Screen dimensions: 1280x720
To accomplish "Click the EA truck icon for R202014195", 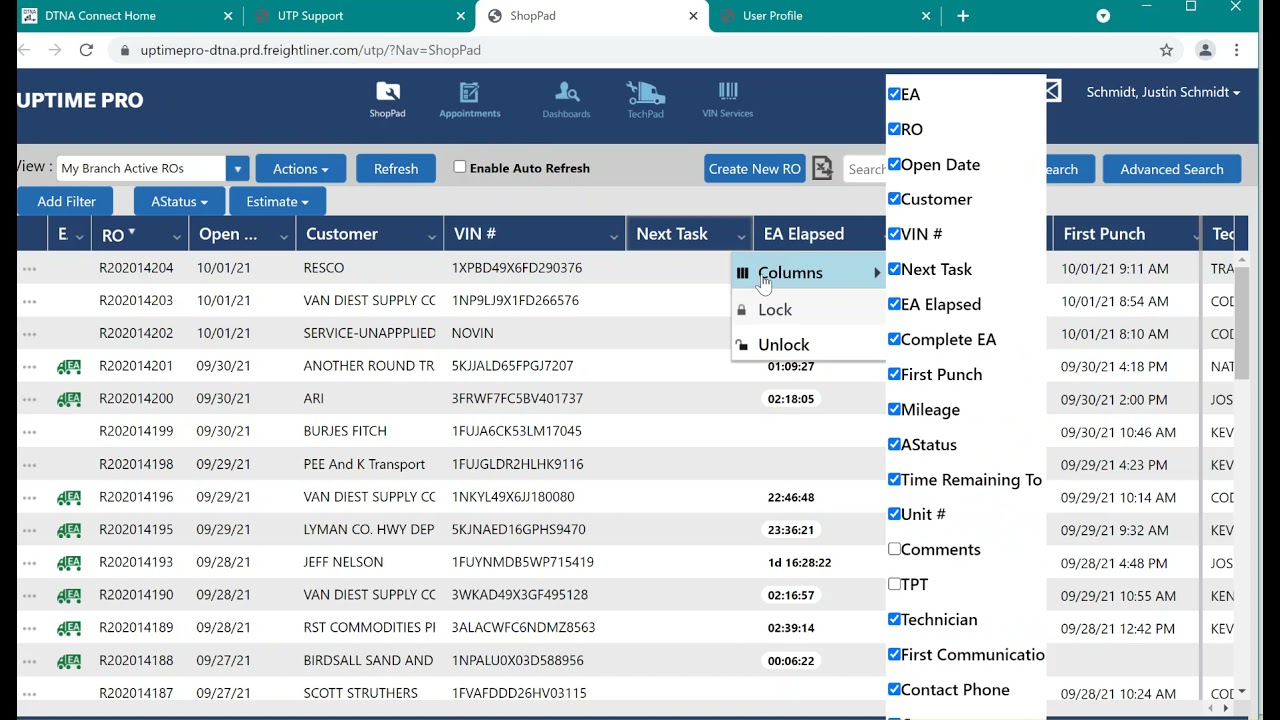I will pyautogui.click(x=69, y=531).
